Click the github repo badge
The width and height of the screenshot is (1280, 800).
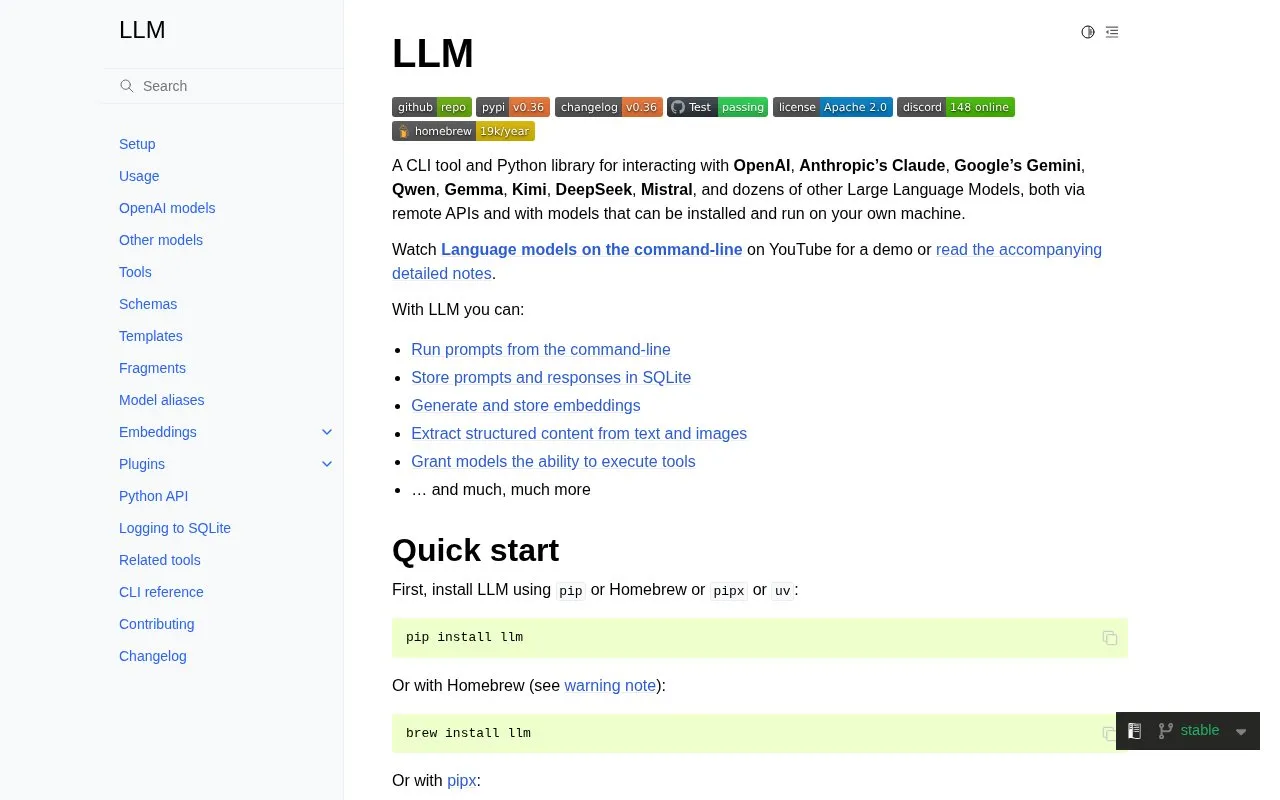[432, 107]
